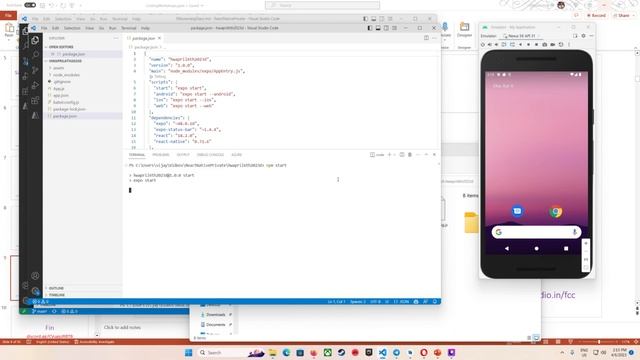Open the Extensions view in the activity bar
Screen dimensions: 640x360
[36, 100]
